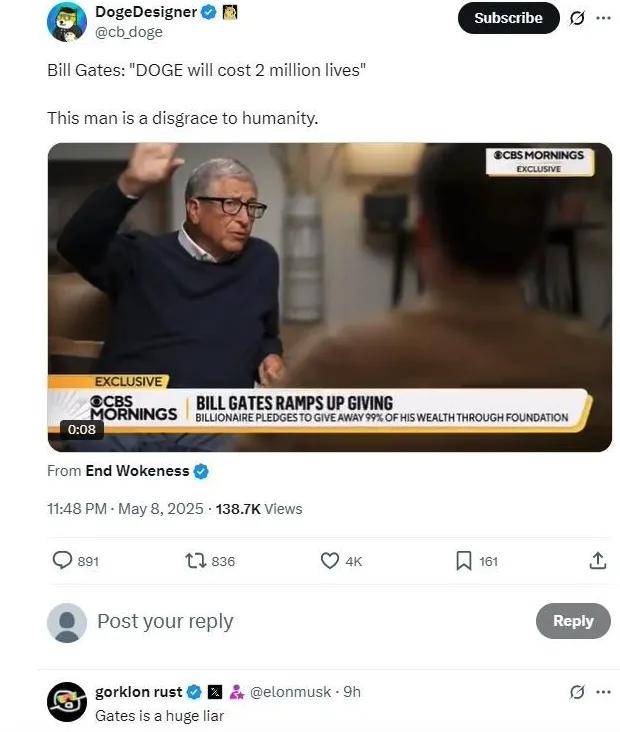This screenshot has width=620, height=732.
Task: Open the three-dot menu on DogeDesigner's post
Action: 603,18
